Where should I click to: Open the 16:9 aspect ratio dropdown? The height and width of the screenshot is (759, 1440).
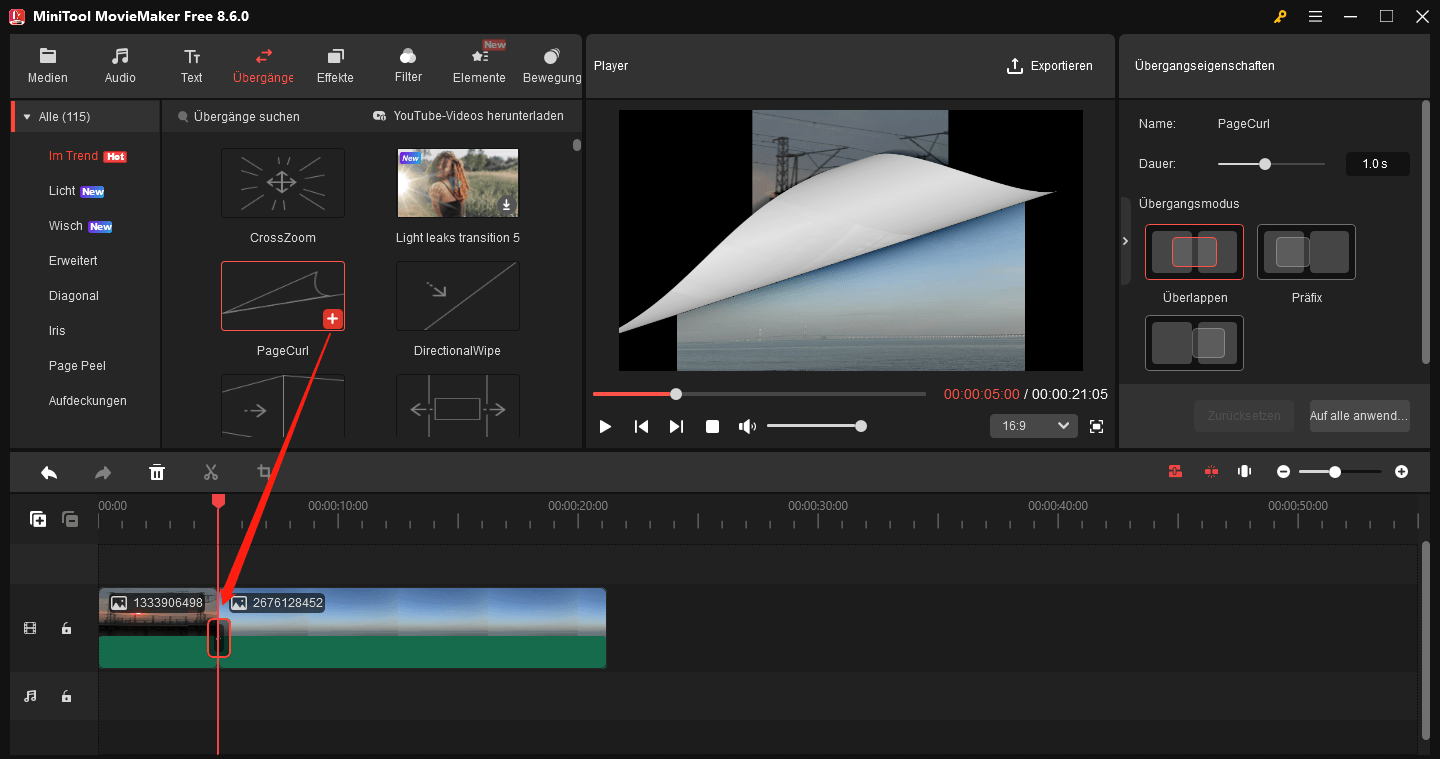pyautogui.click(x=1033, y=425)
